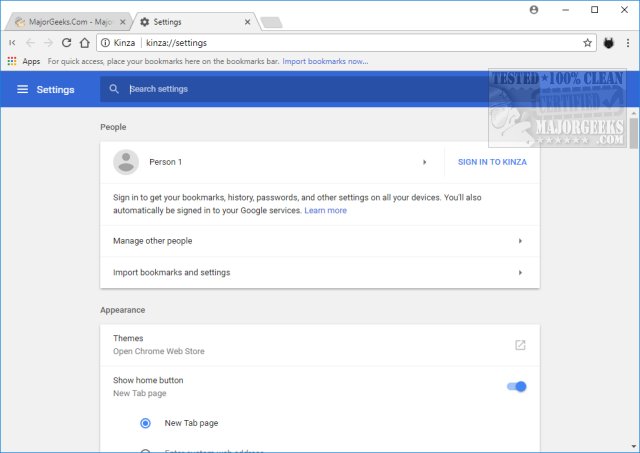Click the Appearance section heading
Image resolution: width=640 pixels, height=453 pixels.
122,310
